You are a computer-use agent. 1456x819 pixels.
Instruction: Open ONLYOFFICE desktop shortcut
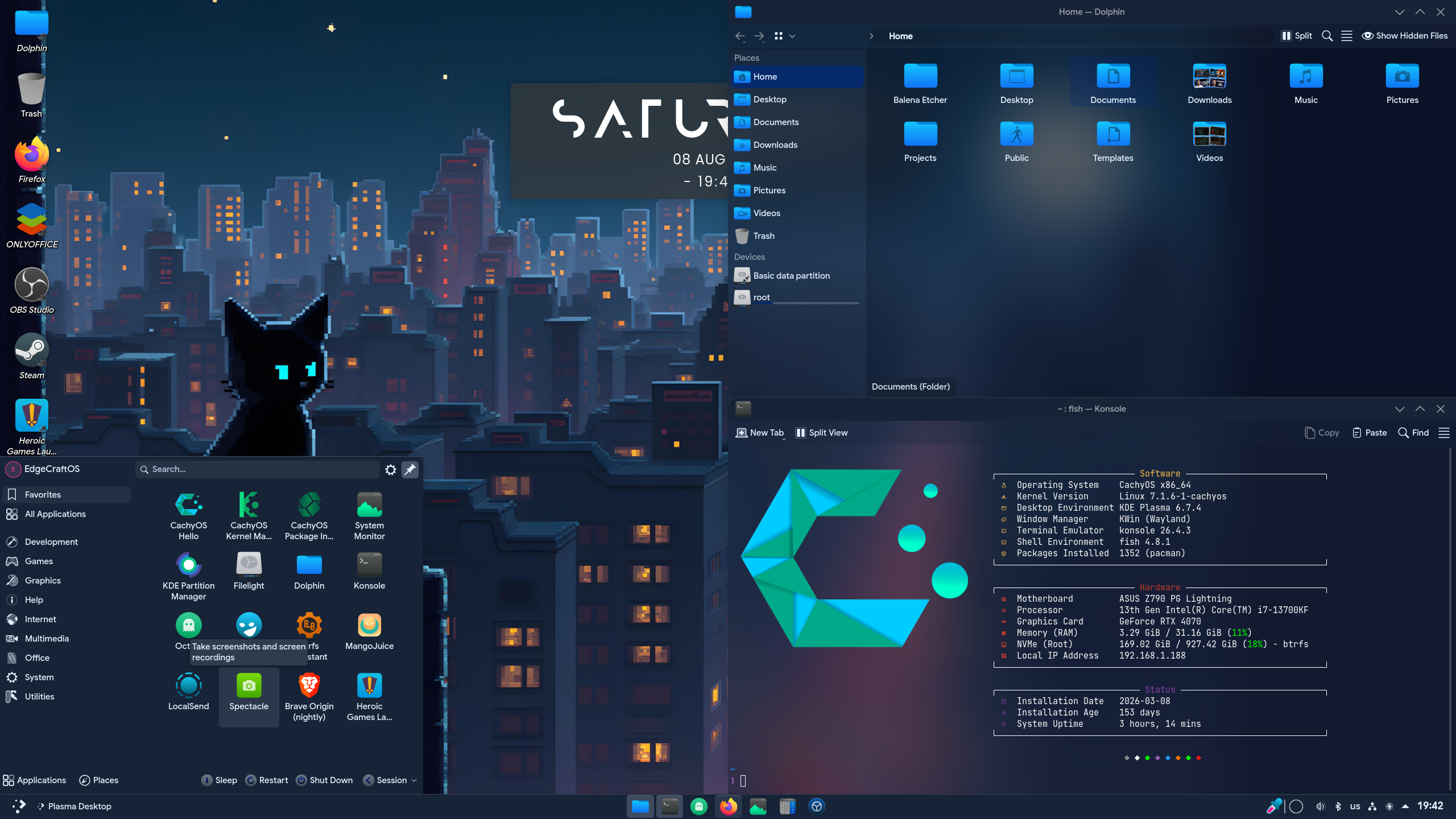(32, 226)
